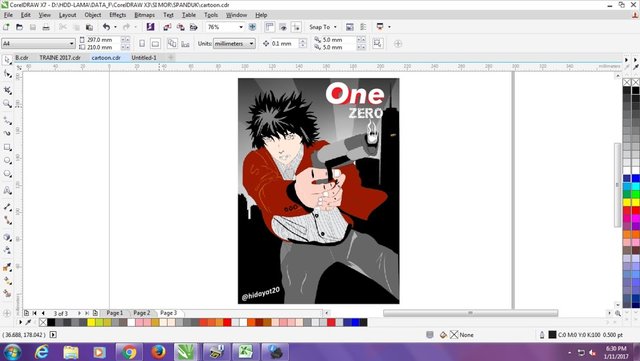Expand the coordinates status flyout arrow
Screen dimensions: 640x361
[x=53, y=334]
